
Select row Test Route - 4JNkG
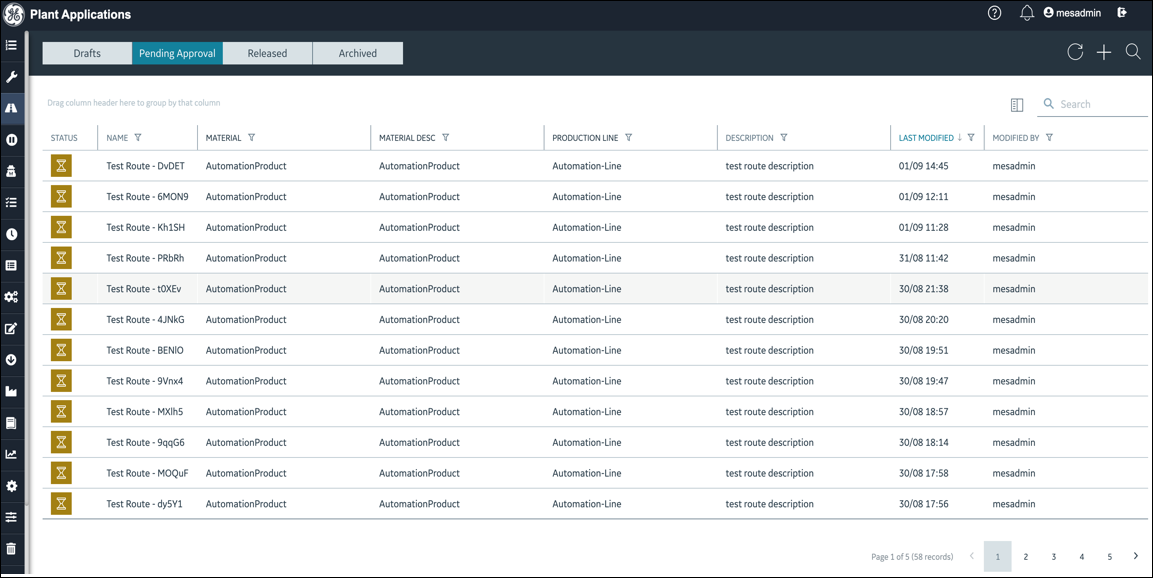[595, 320]
